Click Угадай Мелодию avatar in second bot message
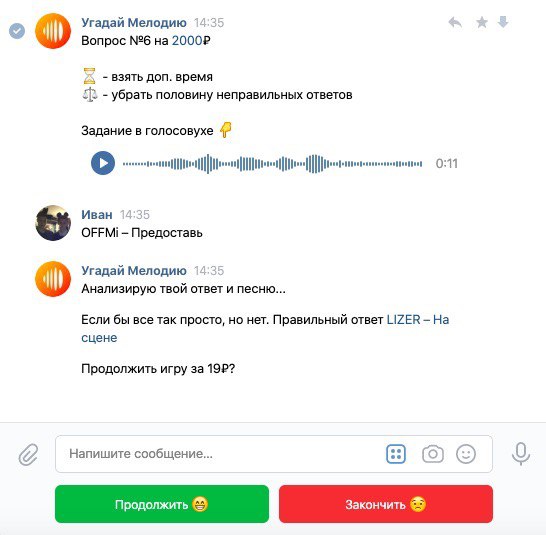546x535 pixels. tap(53, 279)
